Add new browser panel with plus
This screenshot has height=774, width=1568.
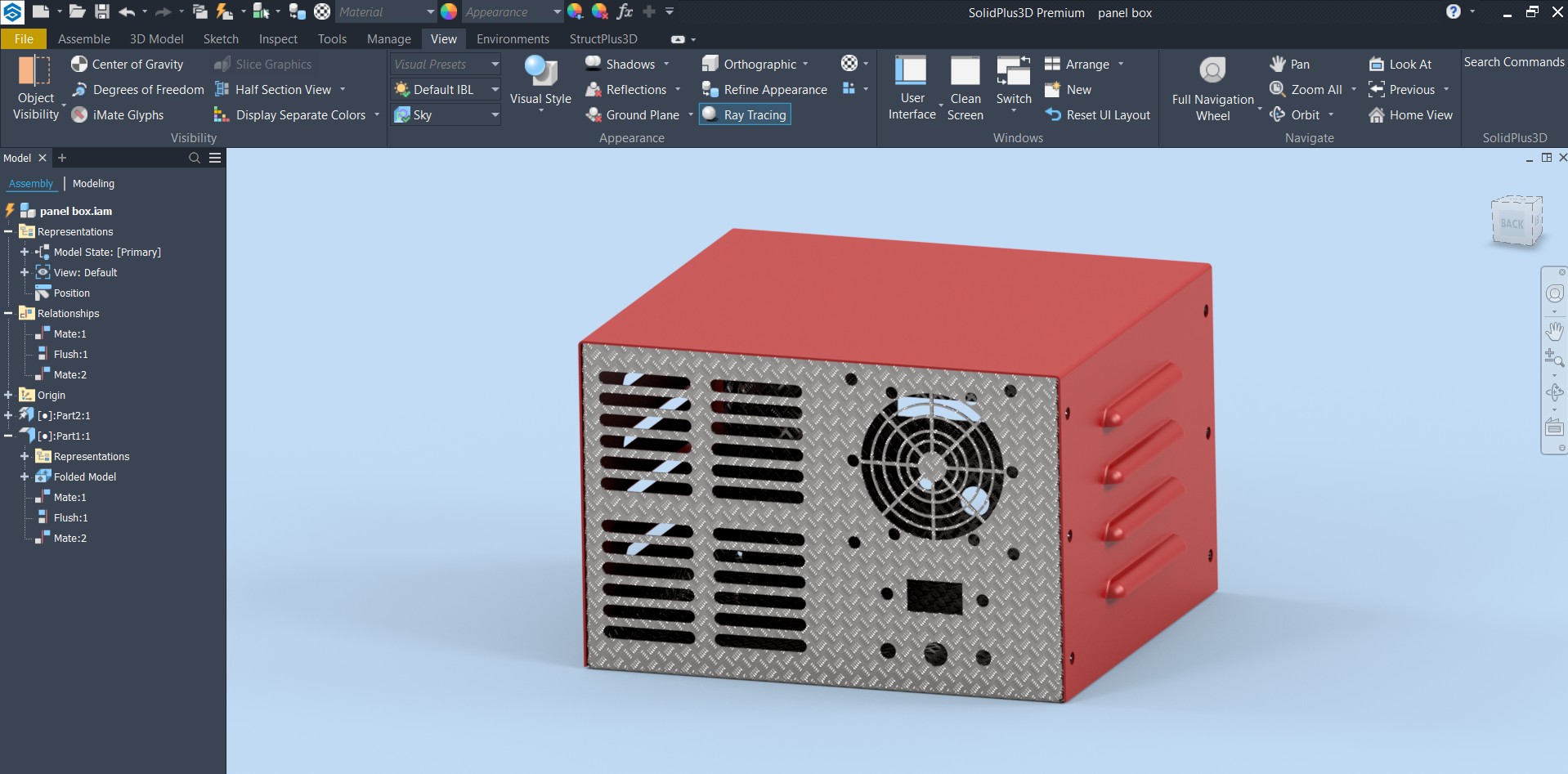pyautogui.click(x=62, y=158)
